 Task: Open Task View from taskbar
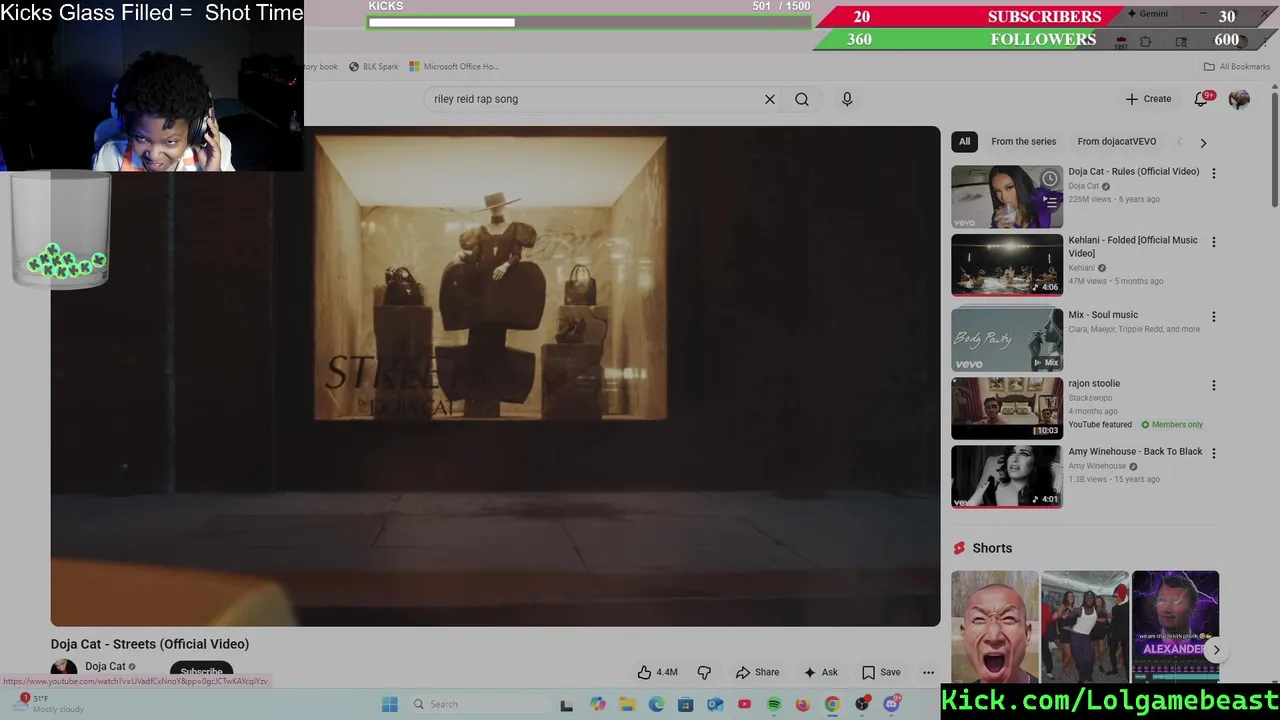click(x=566, y=704)
